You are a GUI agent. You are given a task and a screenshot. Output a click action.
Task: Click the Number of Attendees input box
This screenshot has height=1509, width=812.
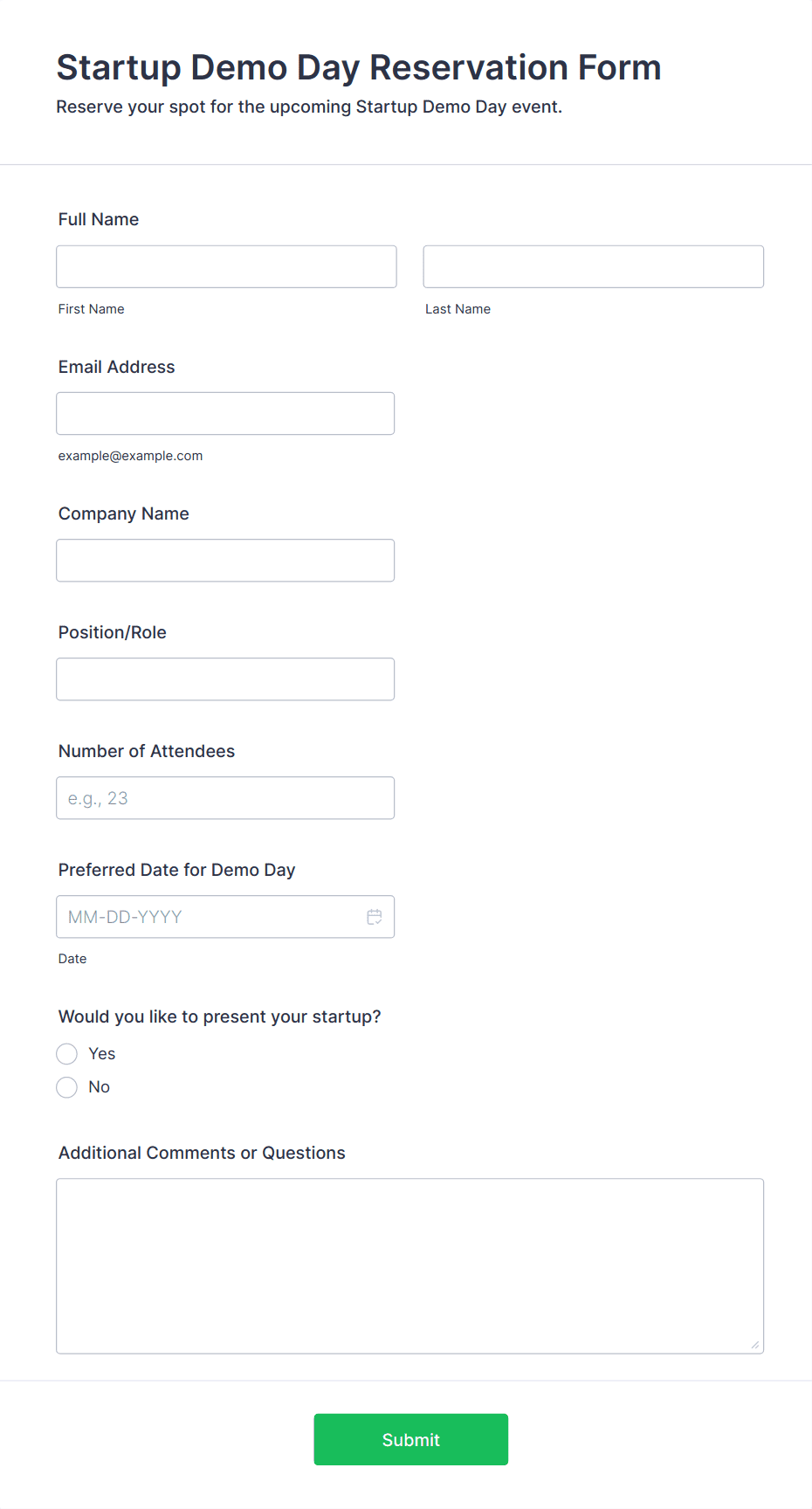pyautogui.click(x=225, y=797)
